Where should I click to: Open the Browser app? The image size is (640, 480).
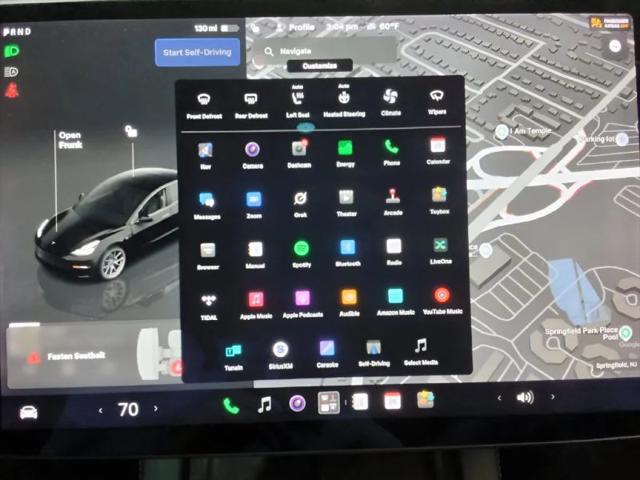pyautogui.click(x=208, y=256)
